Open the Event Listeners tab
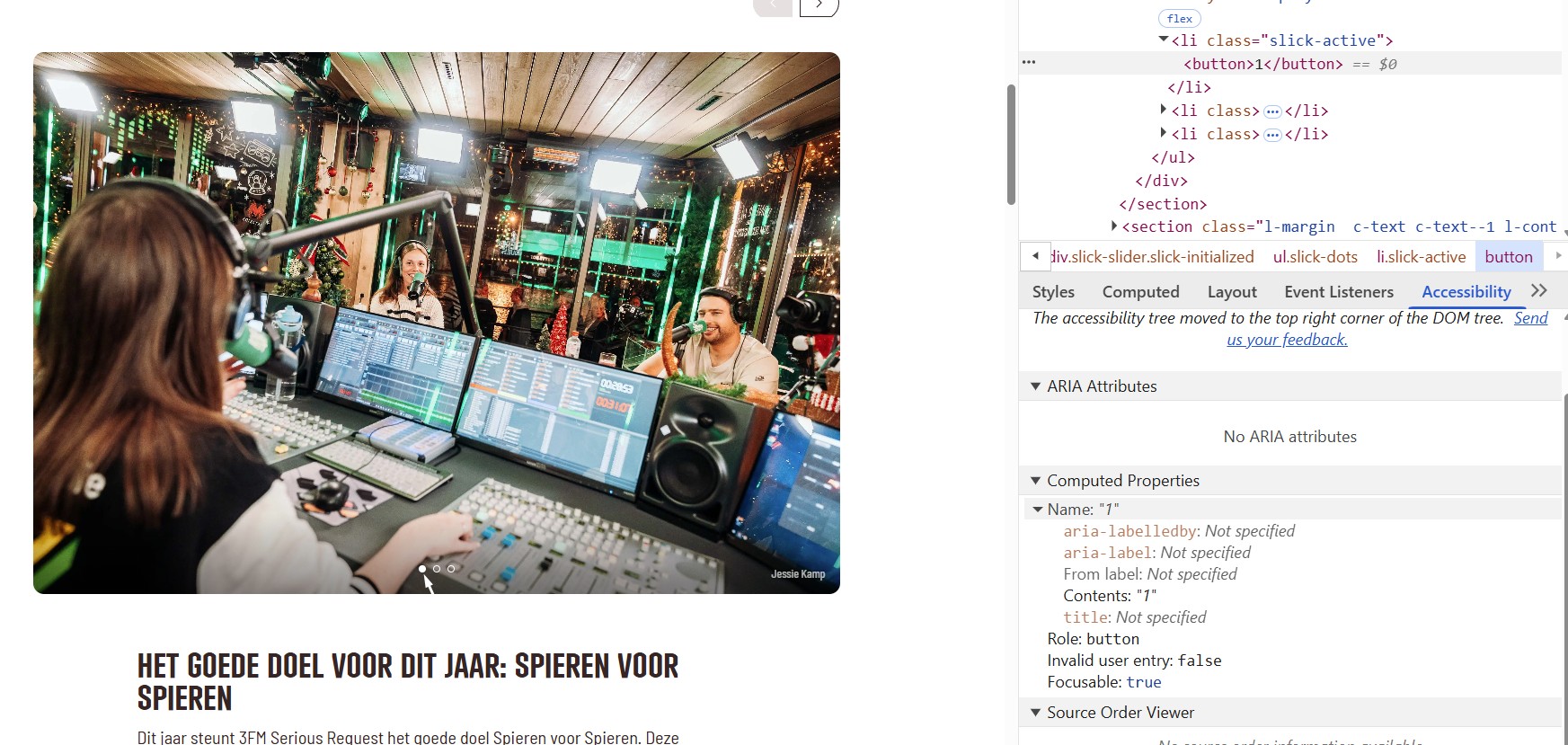The height and width of the screenshot is (745, 1568). pyautogui.click(x=1338, y=292)
